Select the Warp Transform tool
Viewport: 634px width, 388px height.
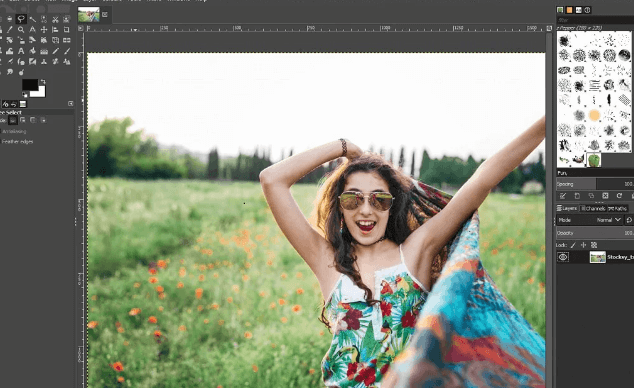[x=10, y=51]
